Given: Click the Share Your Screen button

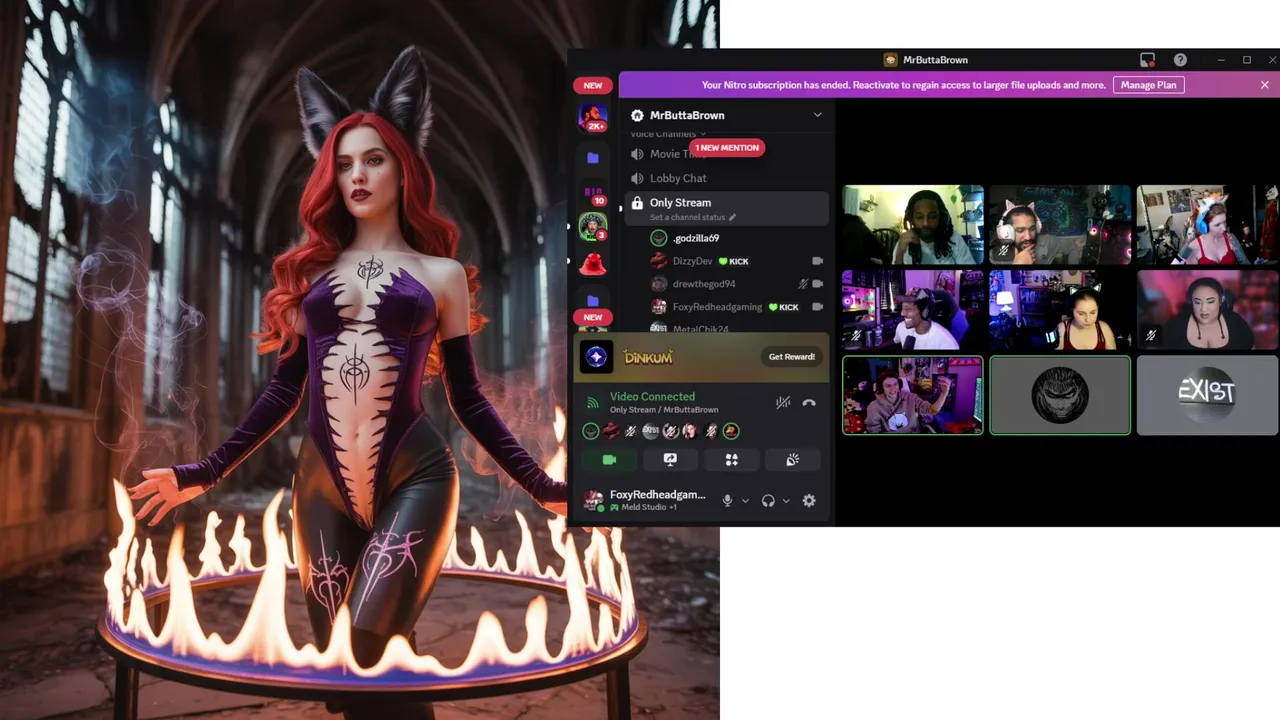Looking at the screenshot, I should point(670,460).
